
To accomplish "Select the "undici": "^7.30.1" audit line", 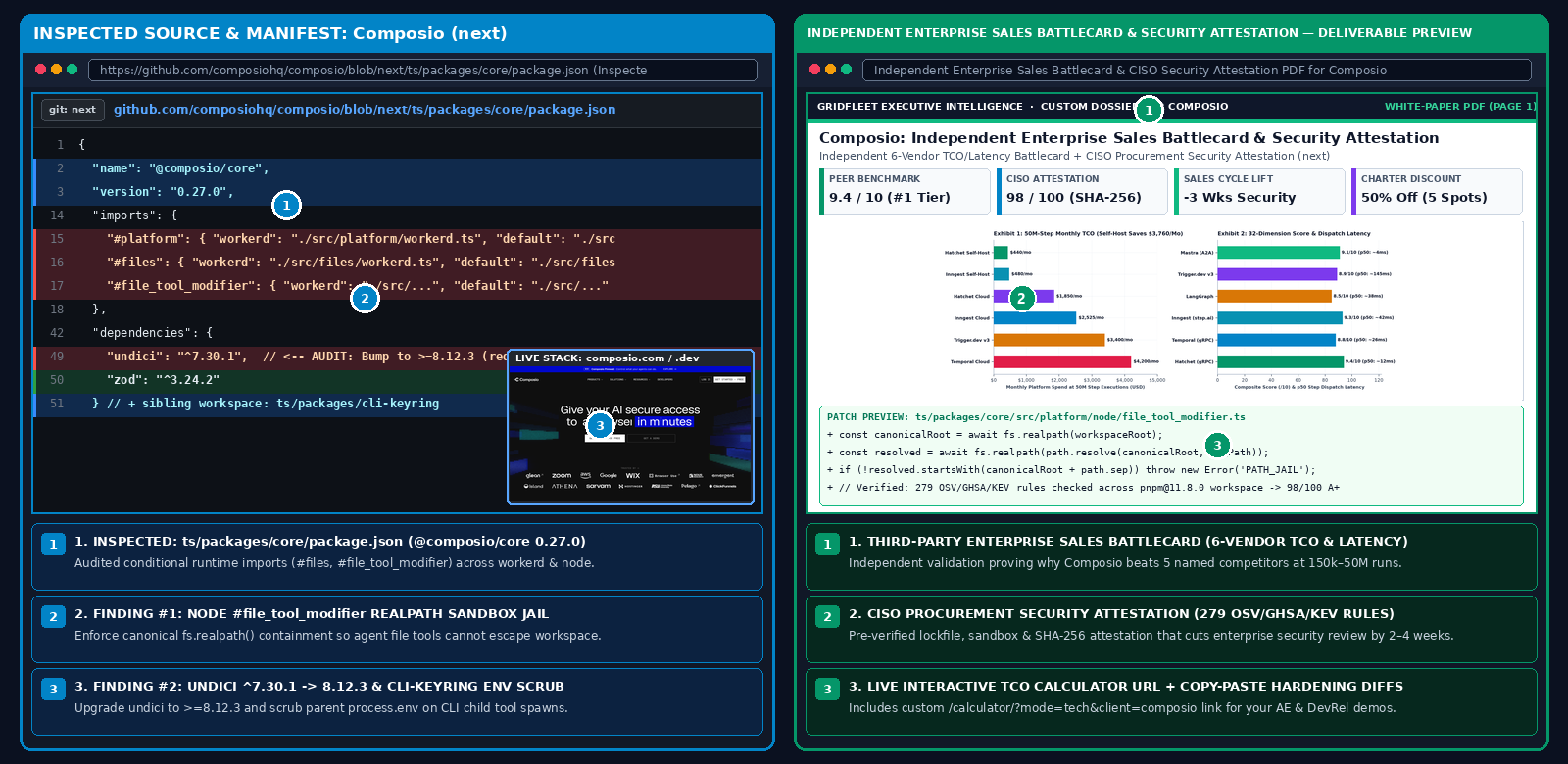I will click(x=270, y=357).
